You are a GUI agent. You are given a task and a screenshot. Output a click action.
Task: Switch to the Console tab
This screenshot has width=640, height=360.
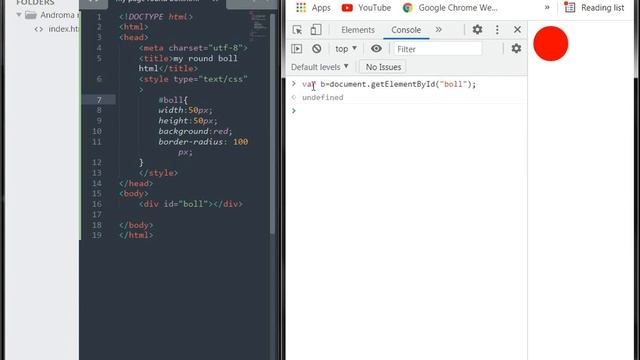click(x=406, y=30)
